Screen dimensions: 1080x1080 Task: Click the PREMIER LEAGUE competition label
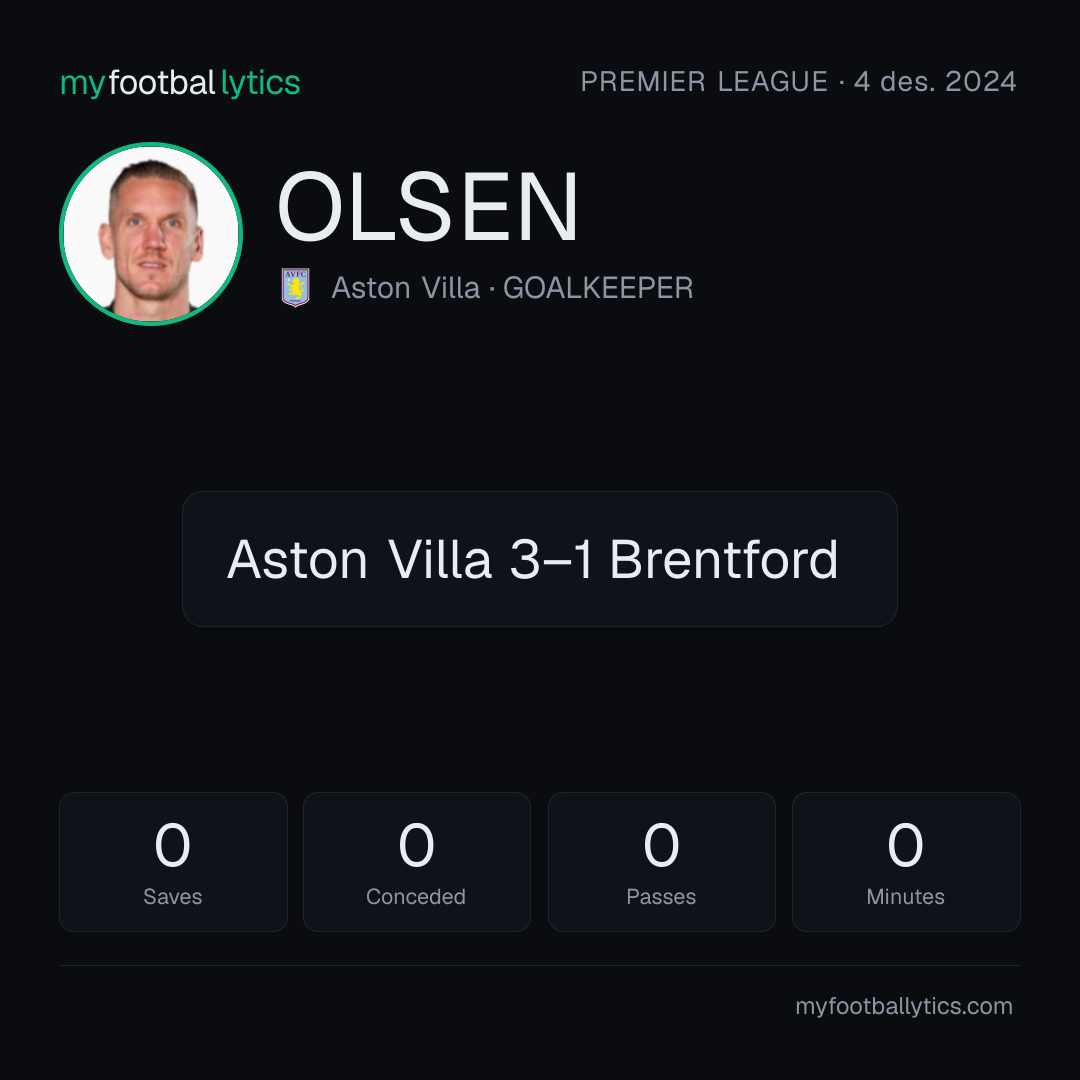point(704,81)
